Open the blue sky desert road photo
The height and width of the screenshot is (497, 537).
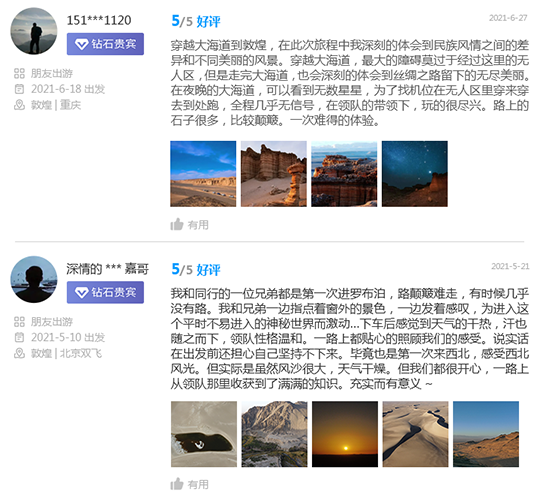(x=203, y=174)
